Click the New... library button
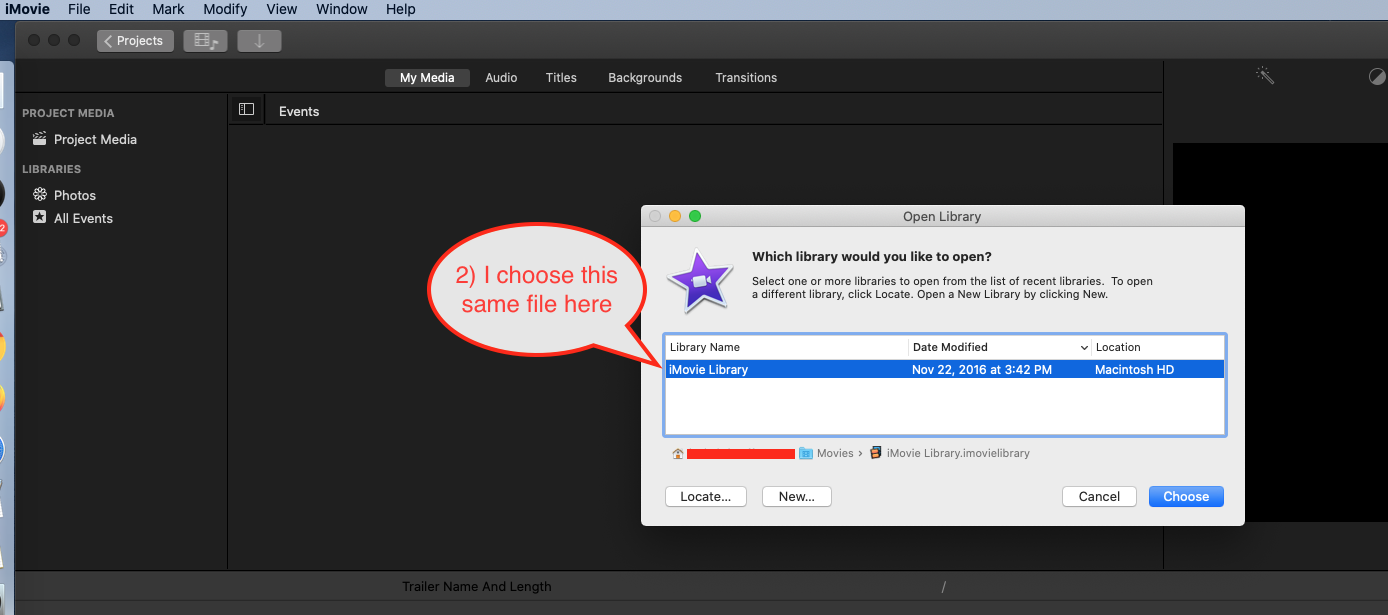The height and width of the screenshot is (615, 1388). tap(797, 497)
